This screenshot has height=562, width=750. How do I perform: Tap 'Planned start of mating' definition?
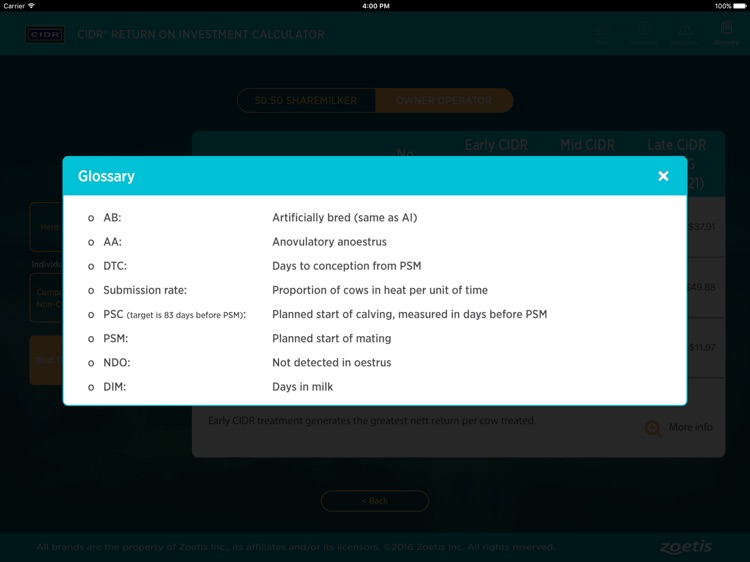(x=331, y=339)
